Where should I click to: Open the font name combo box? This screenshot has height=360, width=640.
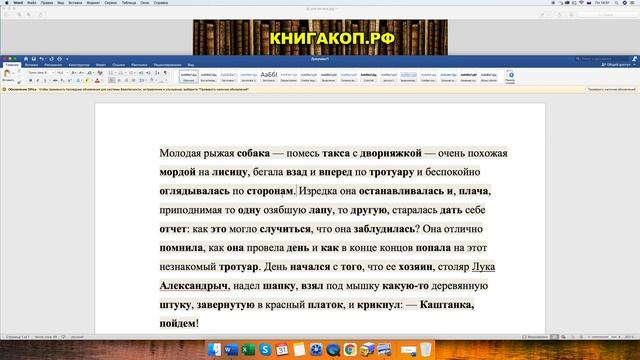(40, 73)
